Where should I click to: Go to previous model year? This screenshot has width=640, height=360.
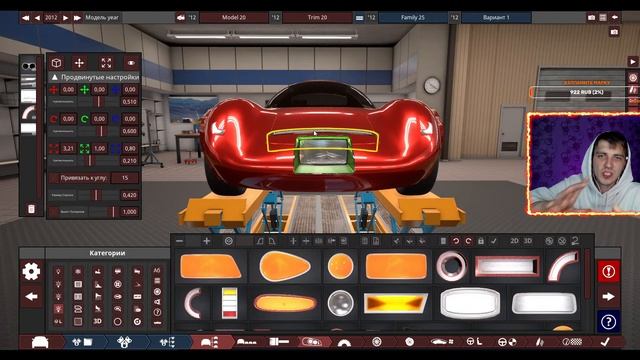point(38,18)
